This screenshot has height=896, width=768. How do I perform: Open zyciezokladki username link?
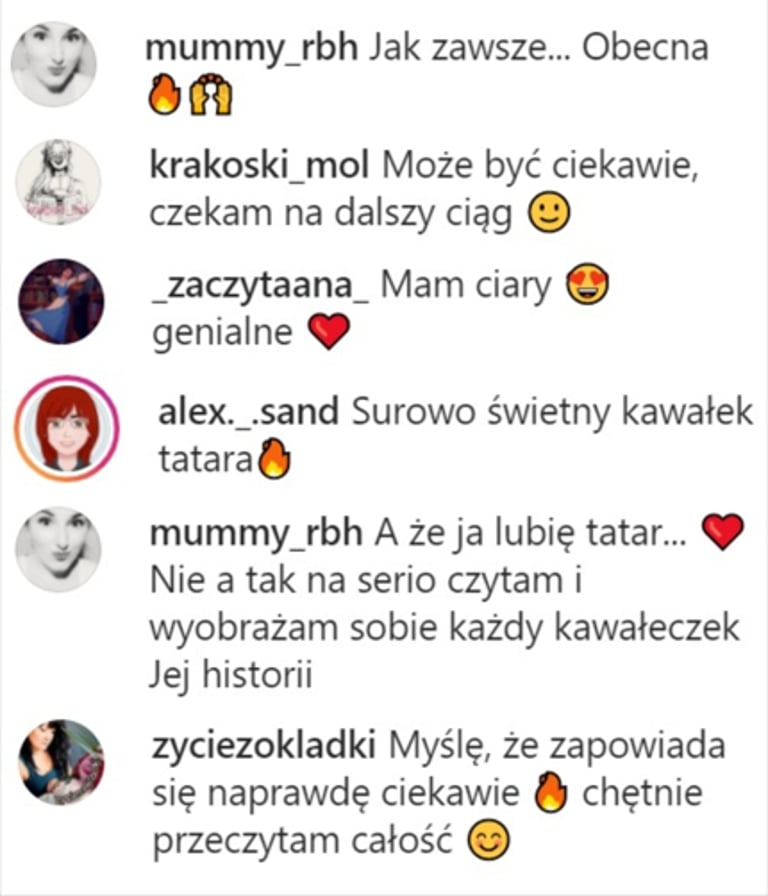[x=263, y=746]
